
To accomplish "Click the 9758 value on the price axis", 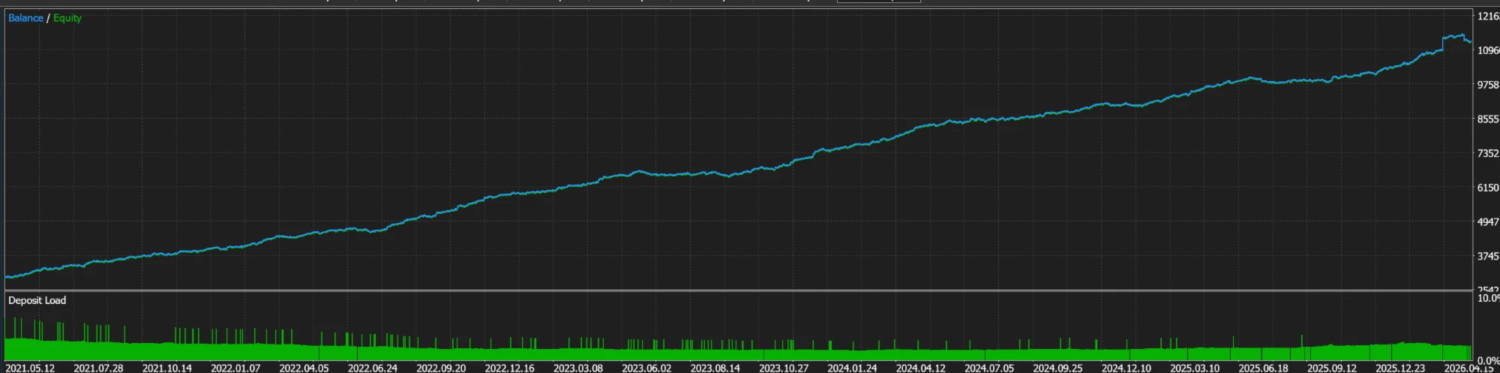I will point(1487,85).
